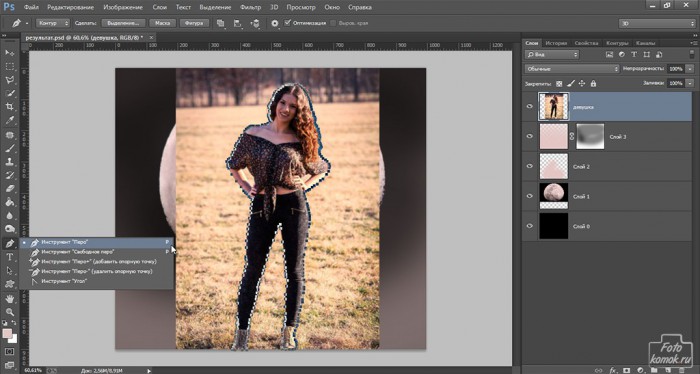Select the Lasso tool

pos(9,79)
